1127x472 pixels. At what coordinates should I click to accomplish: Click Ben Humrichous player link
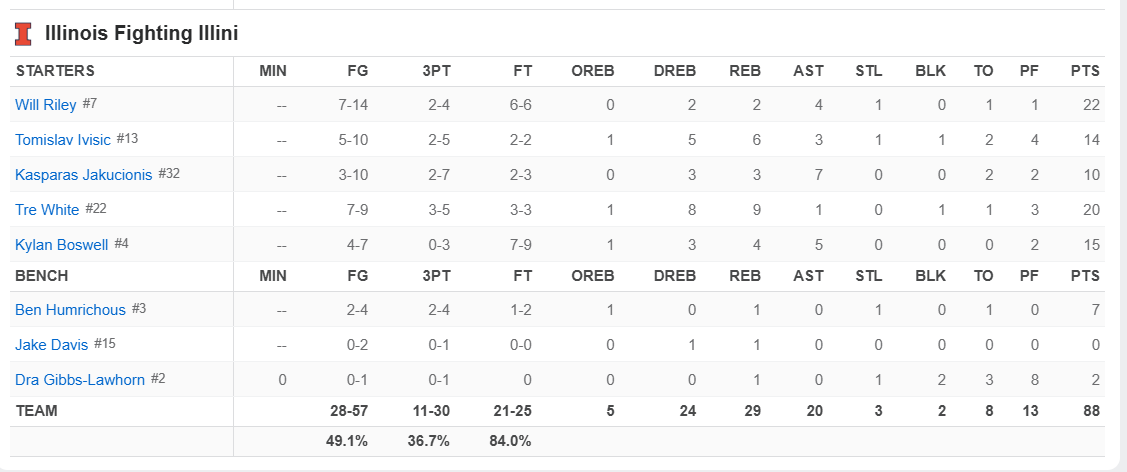click(70, 310)
